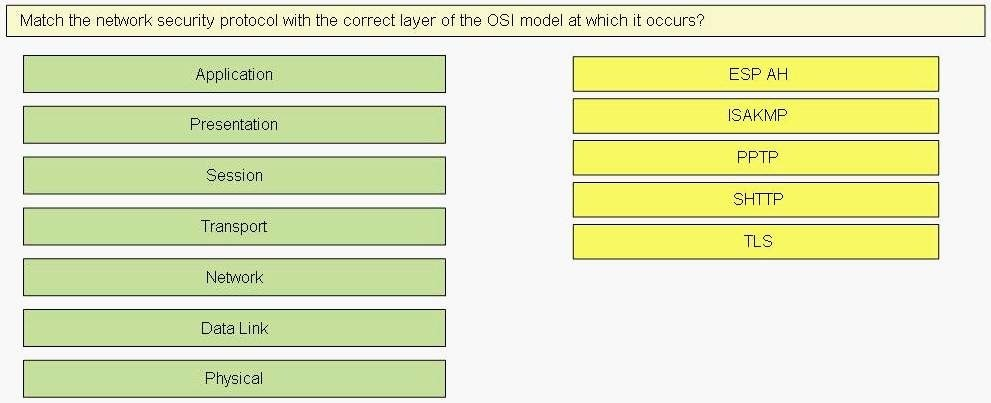
Task: Pick the Data Link layer box
Action: click(234, 328)
